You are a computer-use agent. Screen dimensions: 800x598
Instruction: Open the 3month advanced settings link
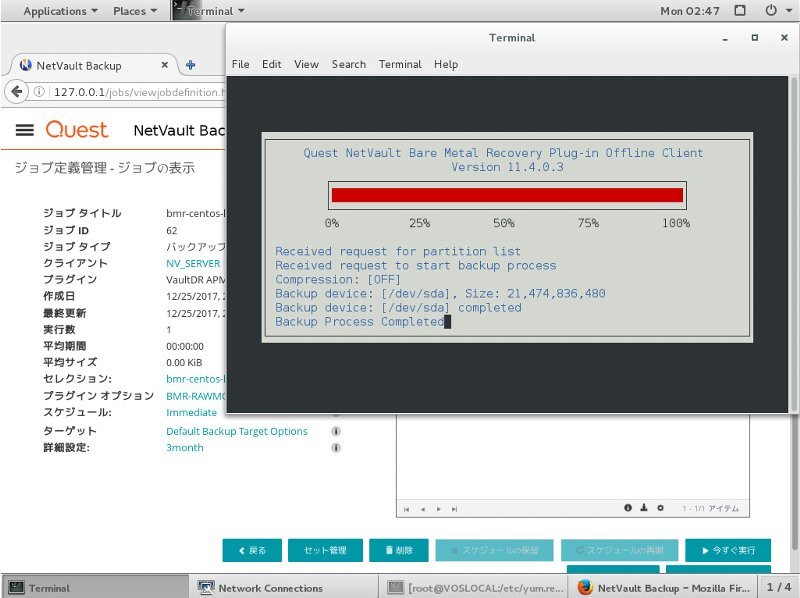(185, 447)
